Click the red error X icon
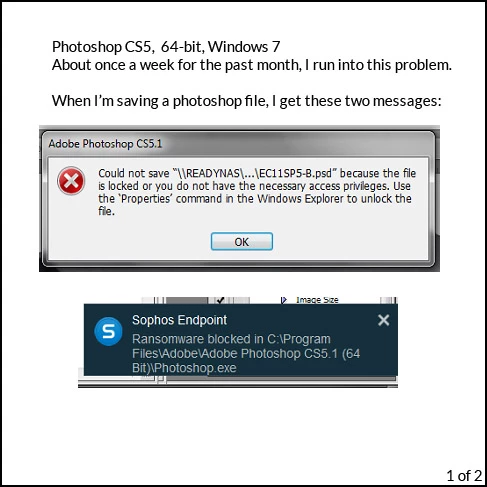487x487 pixels. (71, 181)
